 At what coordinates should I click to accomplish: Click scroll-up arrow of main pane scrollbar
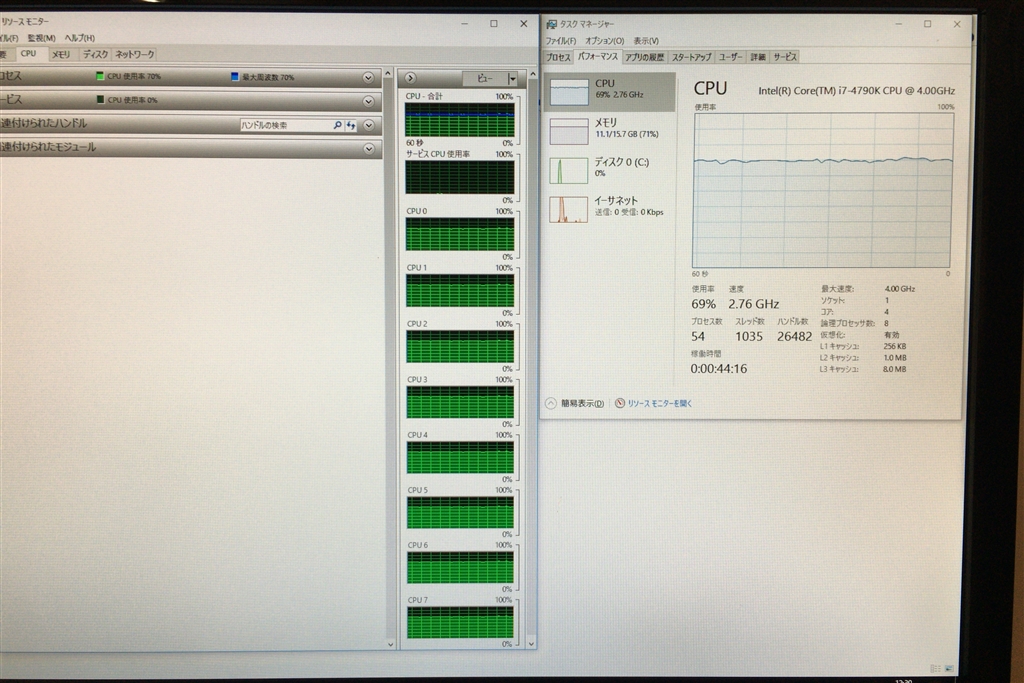pyautogui.click(x=388, y=74)
